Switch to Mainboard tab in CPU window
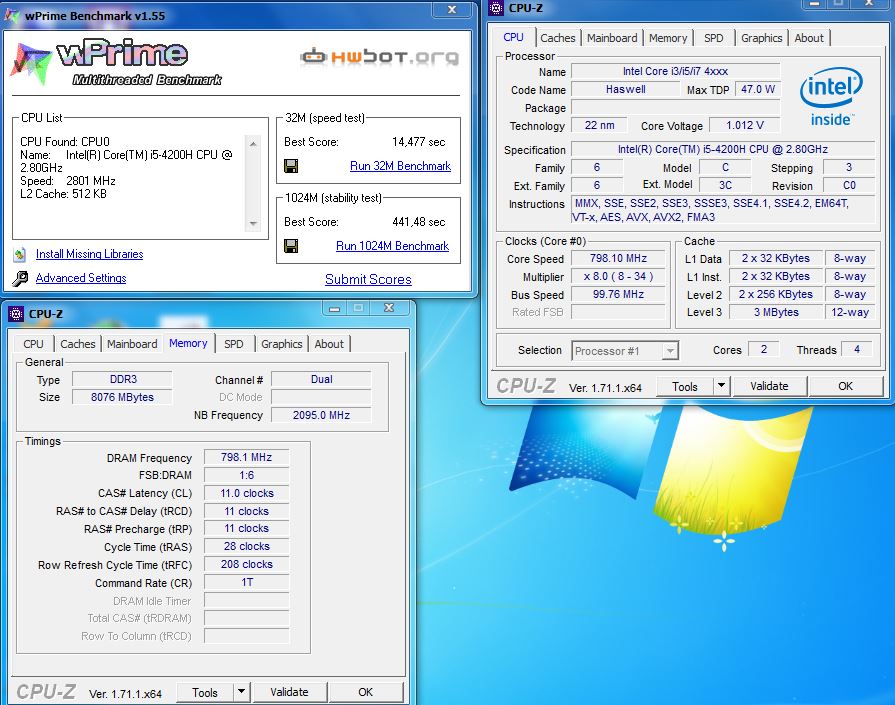Screen dimensions: 895x705 click(x=612, y=38)
